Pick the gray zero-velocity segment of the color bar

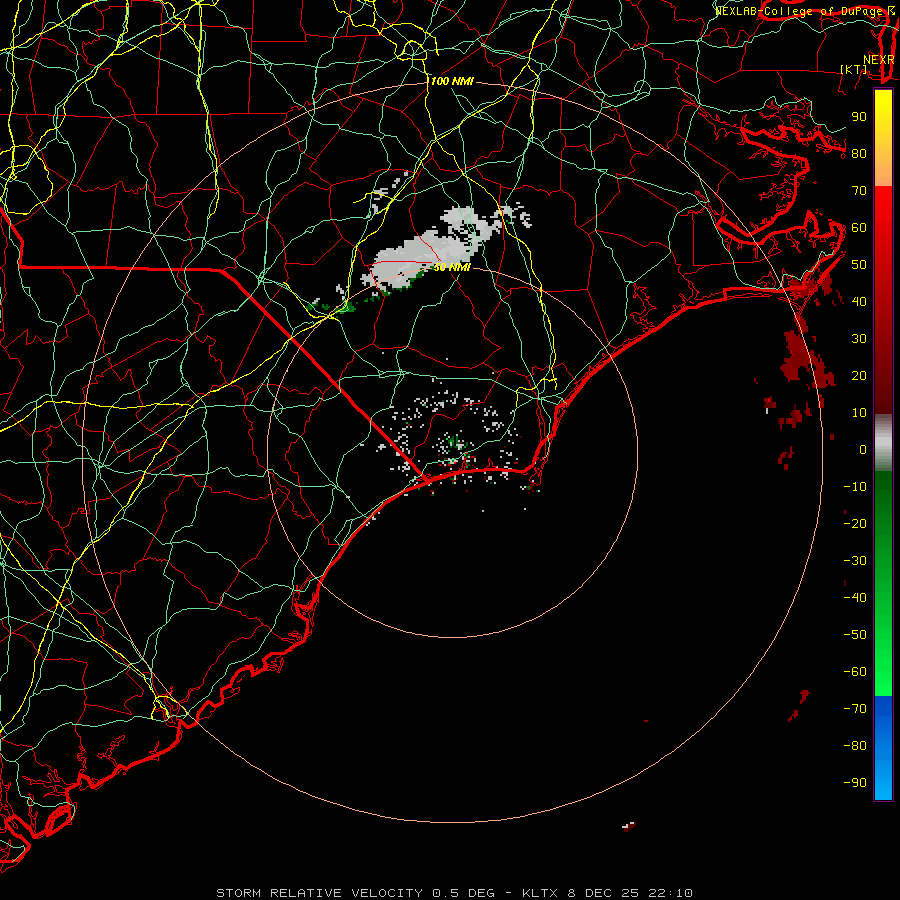click(883, 442)
